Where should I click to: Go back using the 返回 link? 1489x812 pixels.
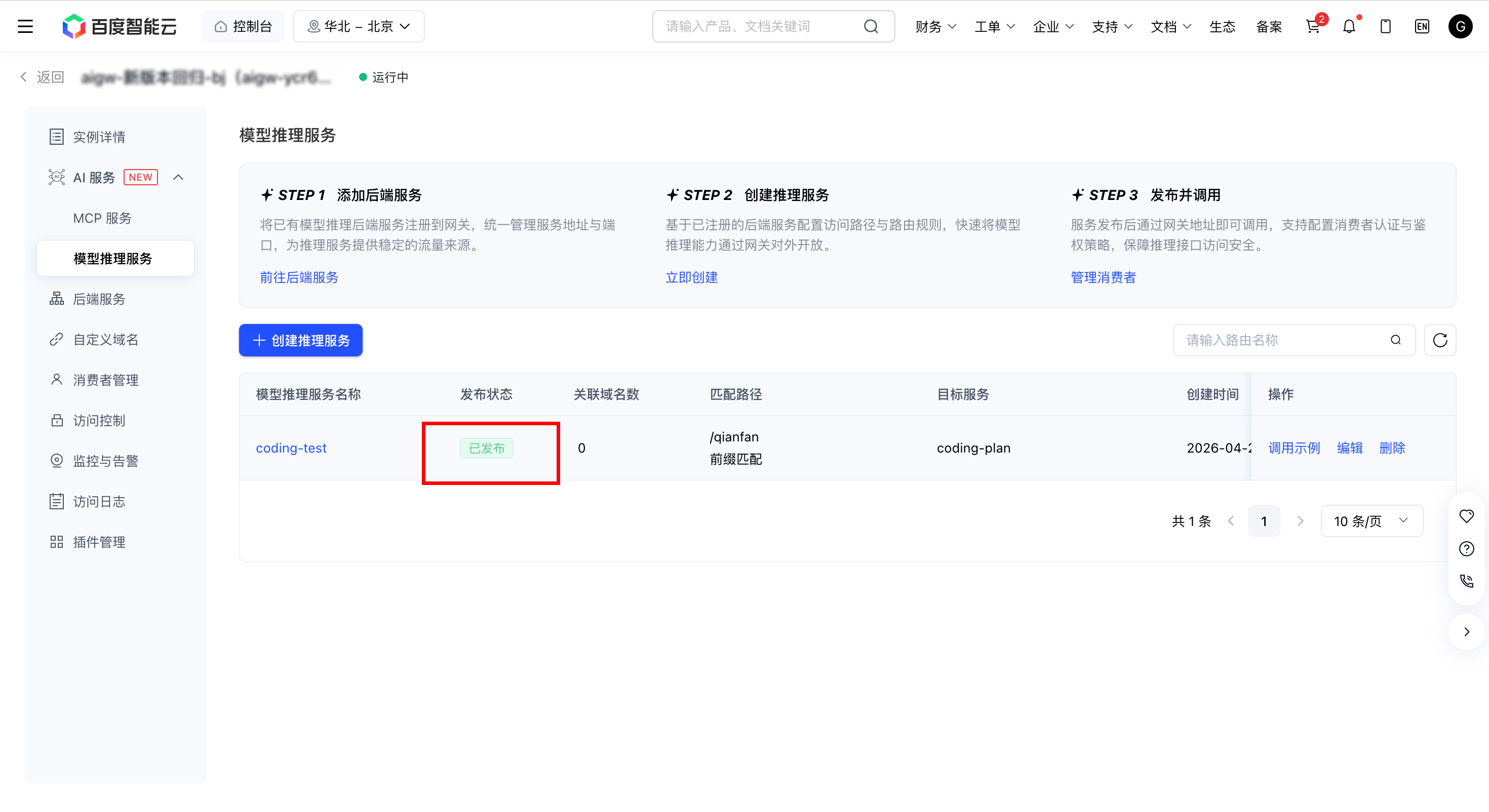42,77
